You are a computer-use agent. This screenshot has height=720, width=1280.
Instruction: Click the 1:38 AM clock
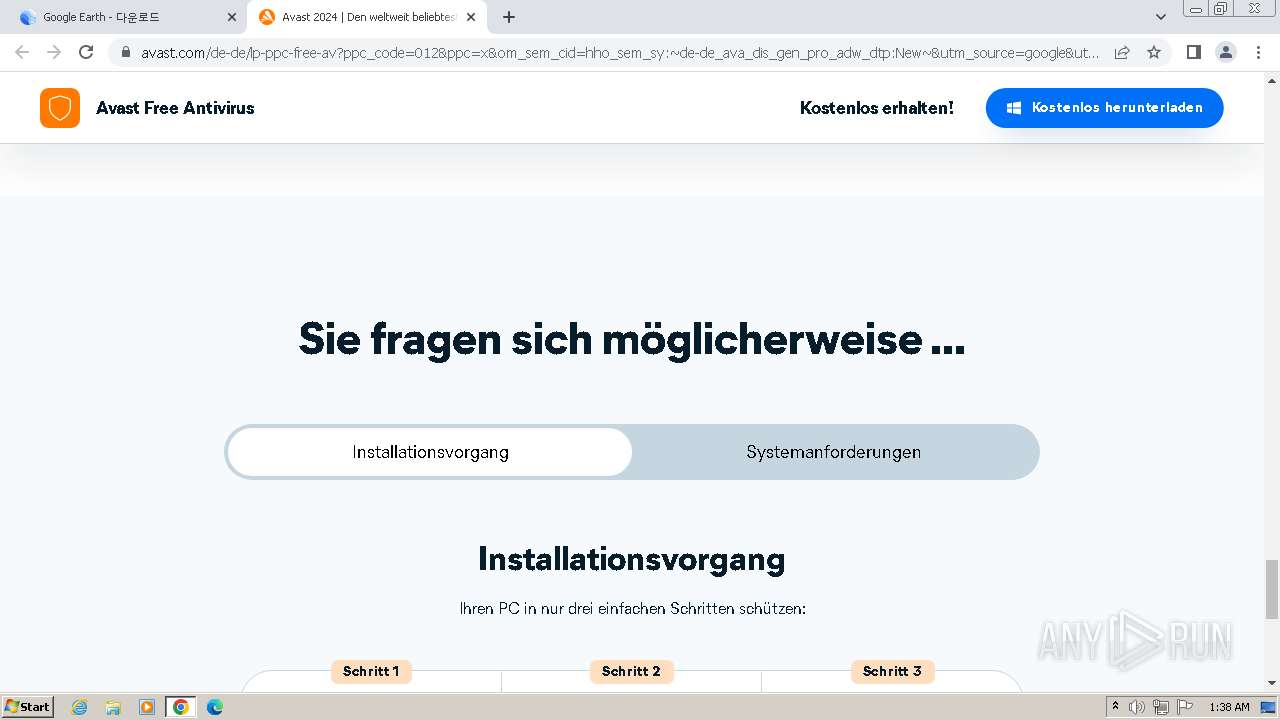[1229, 707]
